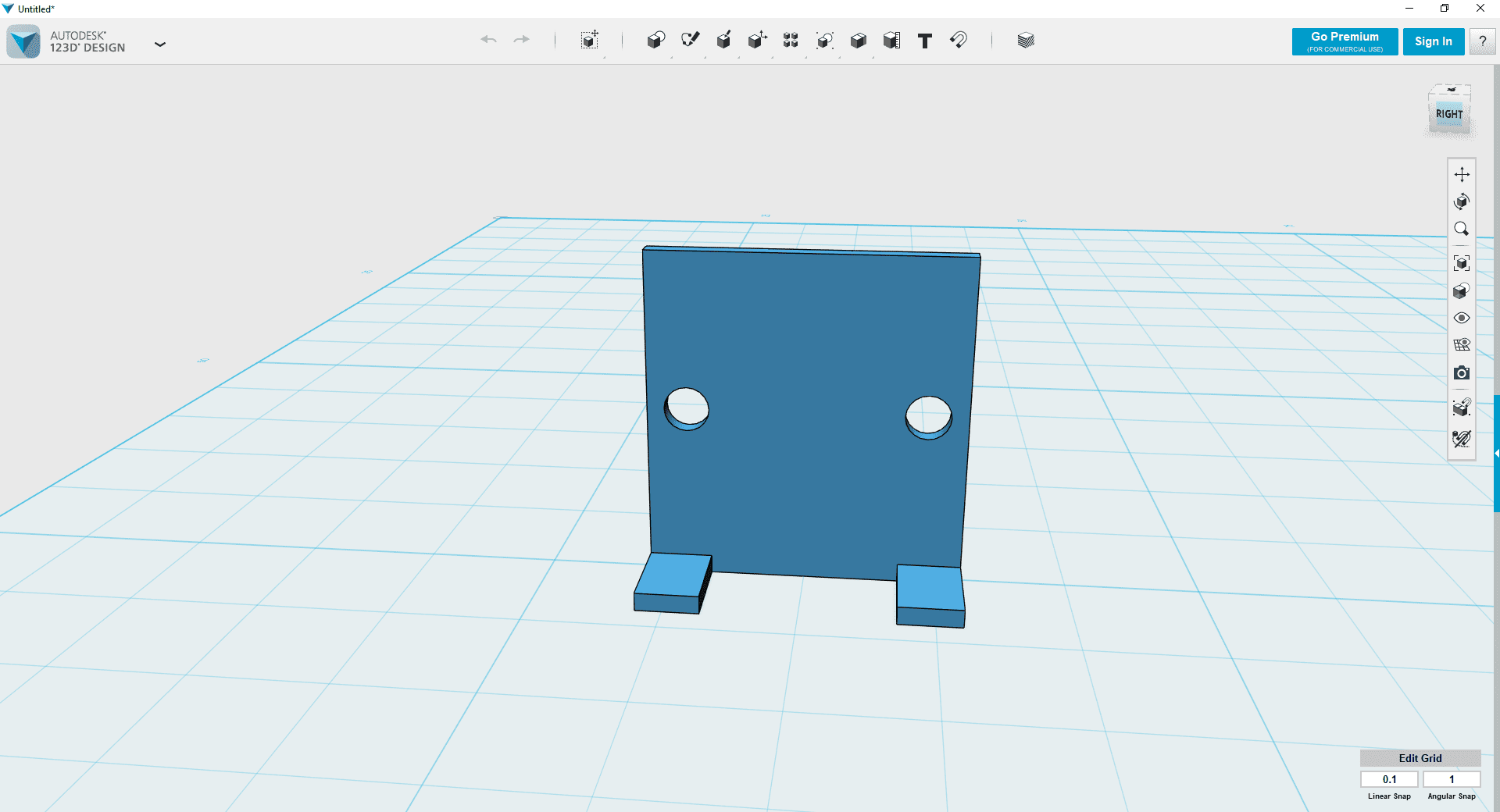
Task: Click the RIGHT face of view cube
Action: coord(1449,114)
